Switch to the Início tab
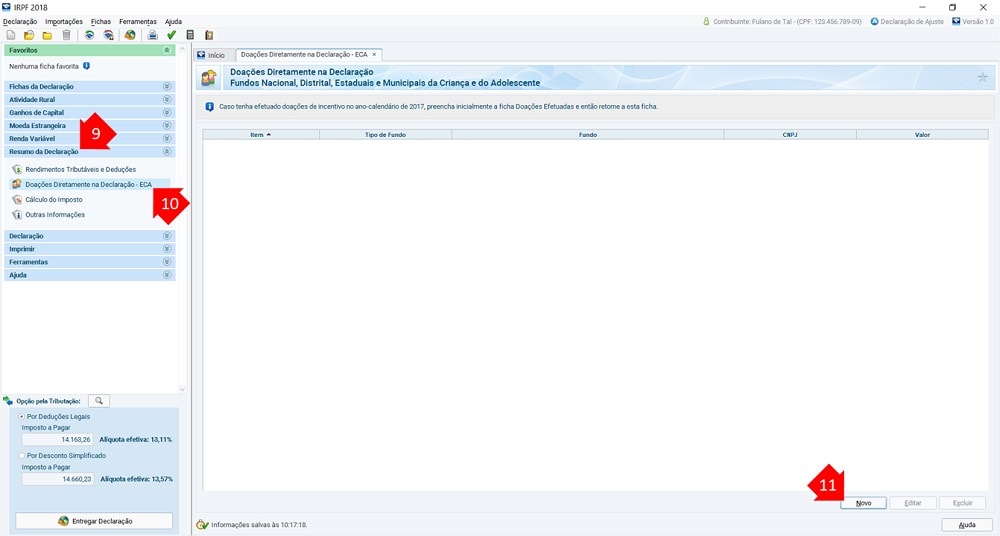 [211, 55]
